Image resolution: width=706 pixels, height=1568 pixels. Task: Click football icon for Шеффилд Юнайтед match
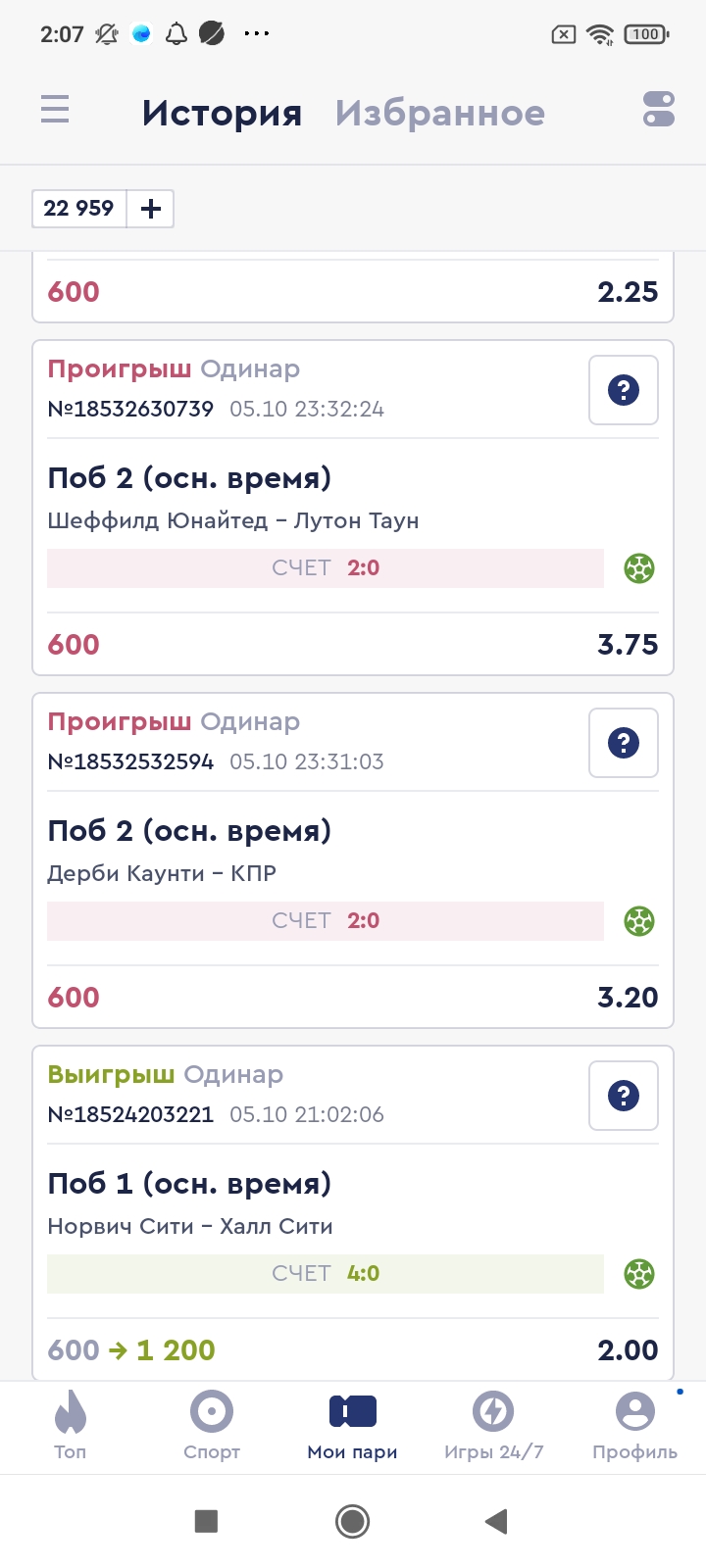coord(639,568)
